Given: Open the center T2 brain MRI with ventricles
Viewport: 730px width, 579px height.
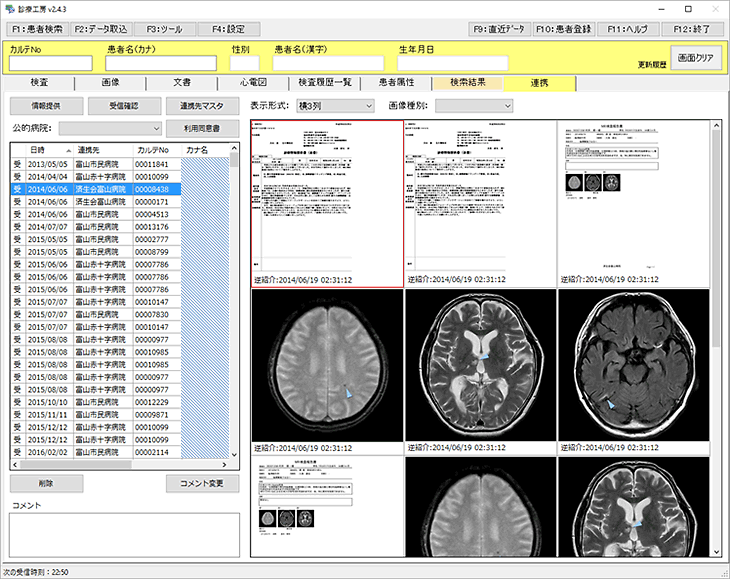Looking at the screenshot, I should (480, 365).
